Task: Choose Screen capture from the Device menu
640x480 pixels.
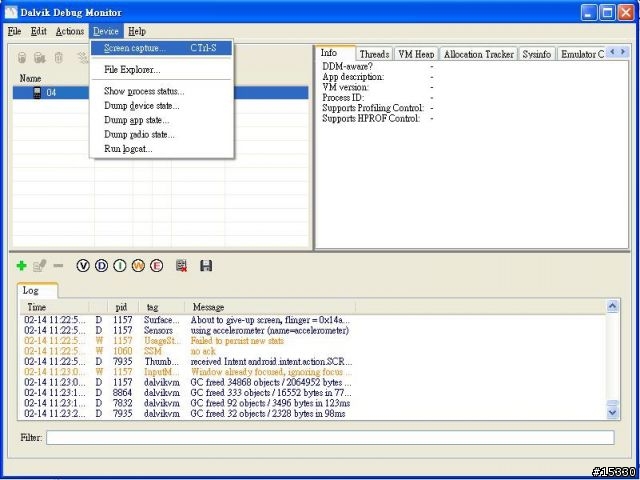Action: (162, 48)
